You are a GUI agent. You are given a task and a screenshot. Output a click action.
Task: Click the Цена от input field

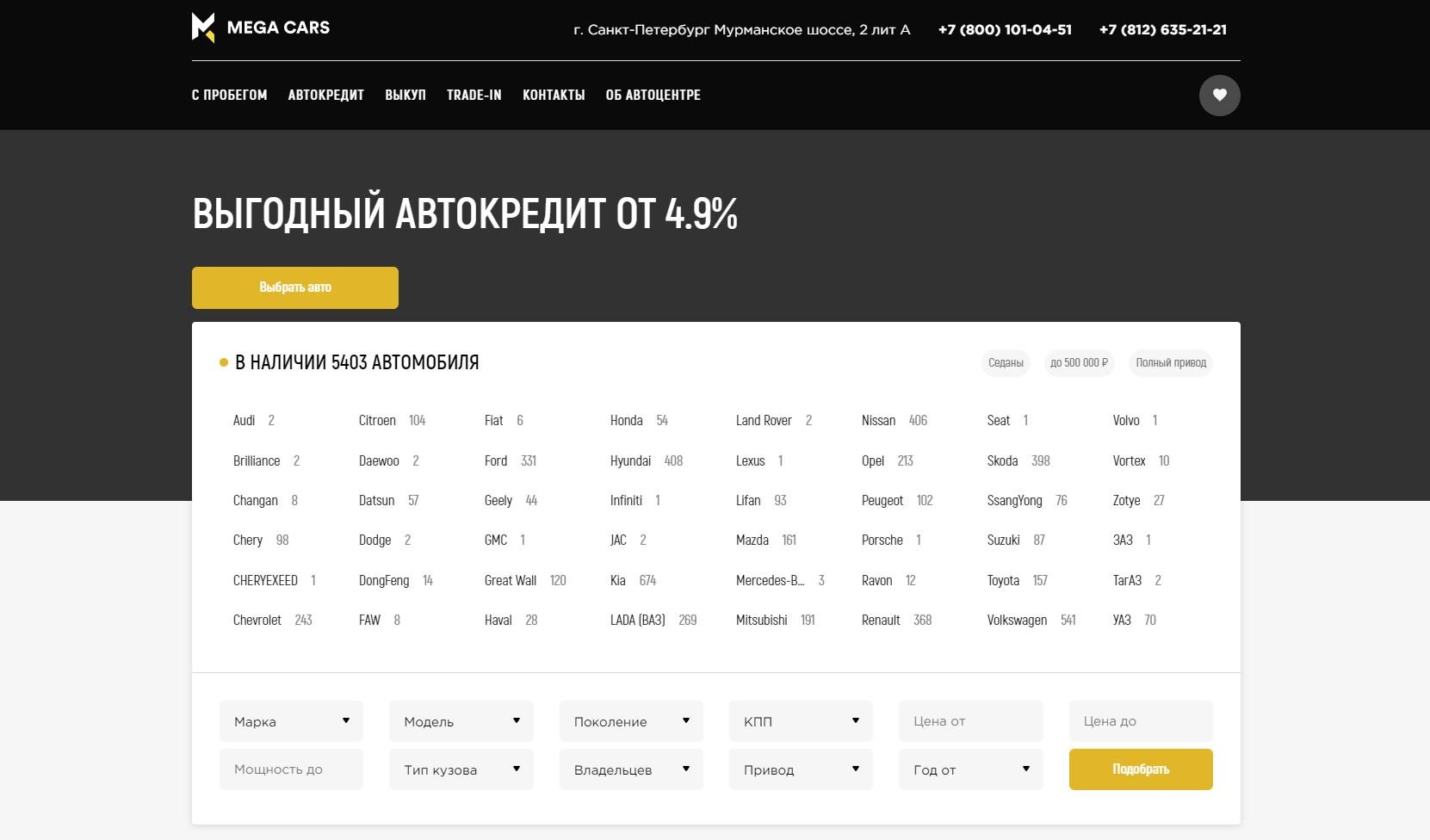tap(969, 721)
